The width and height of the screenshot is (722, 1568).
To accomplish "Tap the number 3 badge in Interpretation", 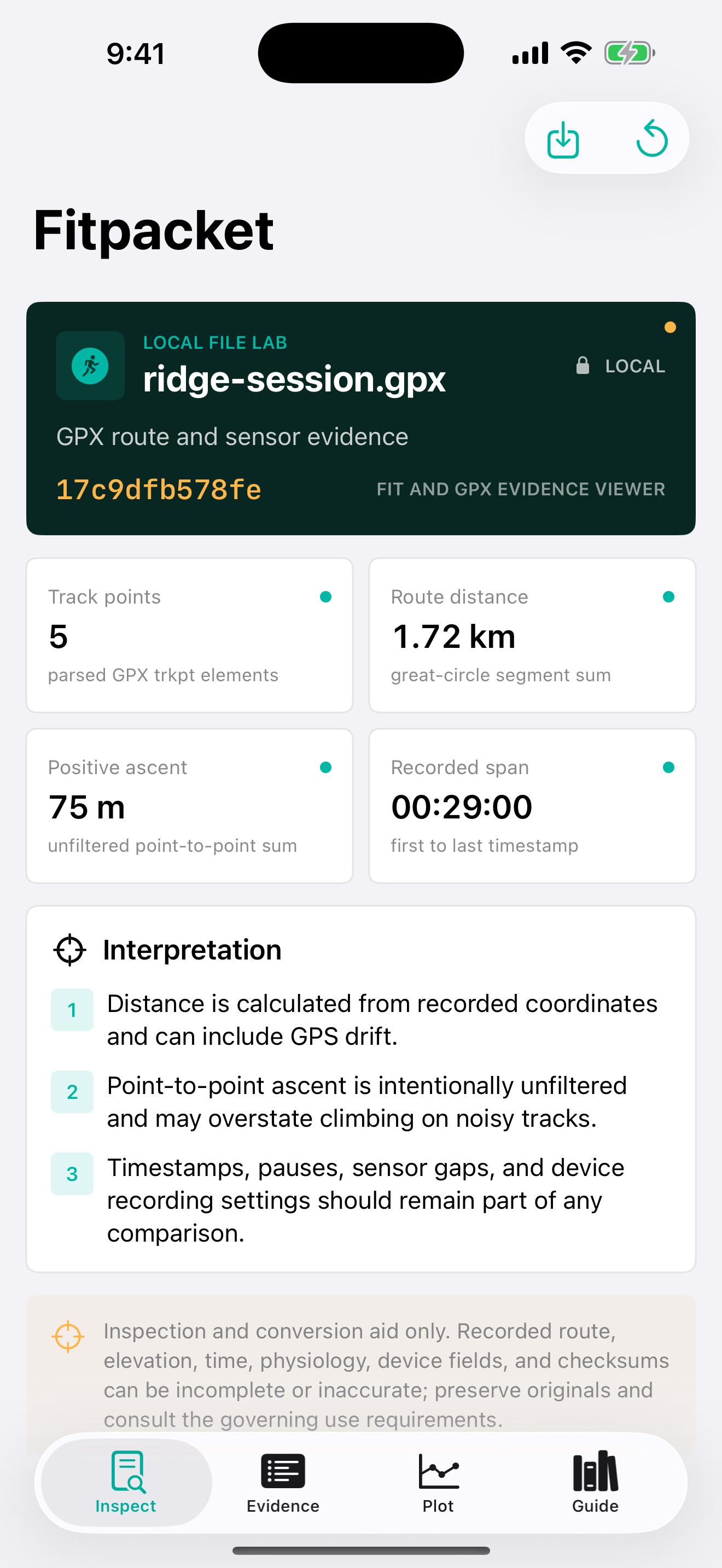I will 72,1174.
